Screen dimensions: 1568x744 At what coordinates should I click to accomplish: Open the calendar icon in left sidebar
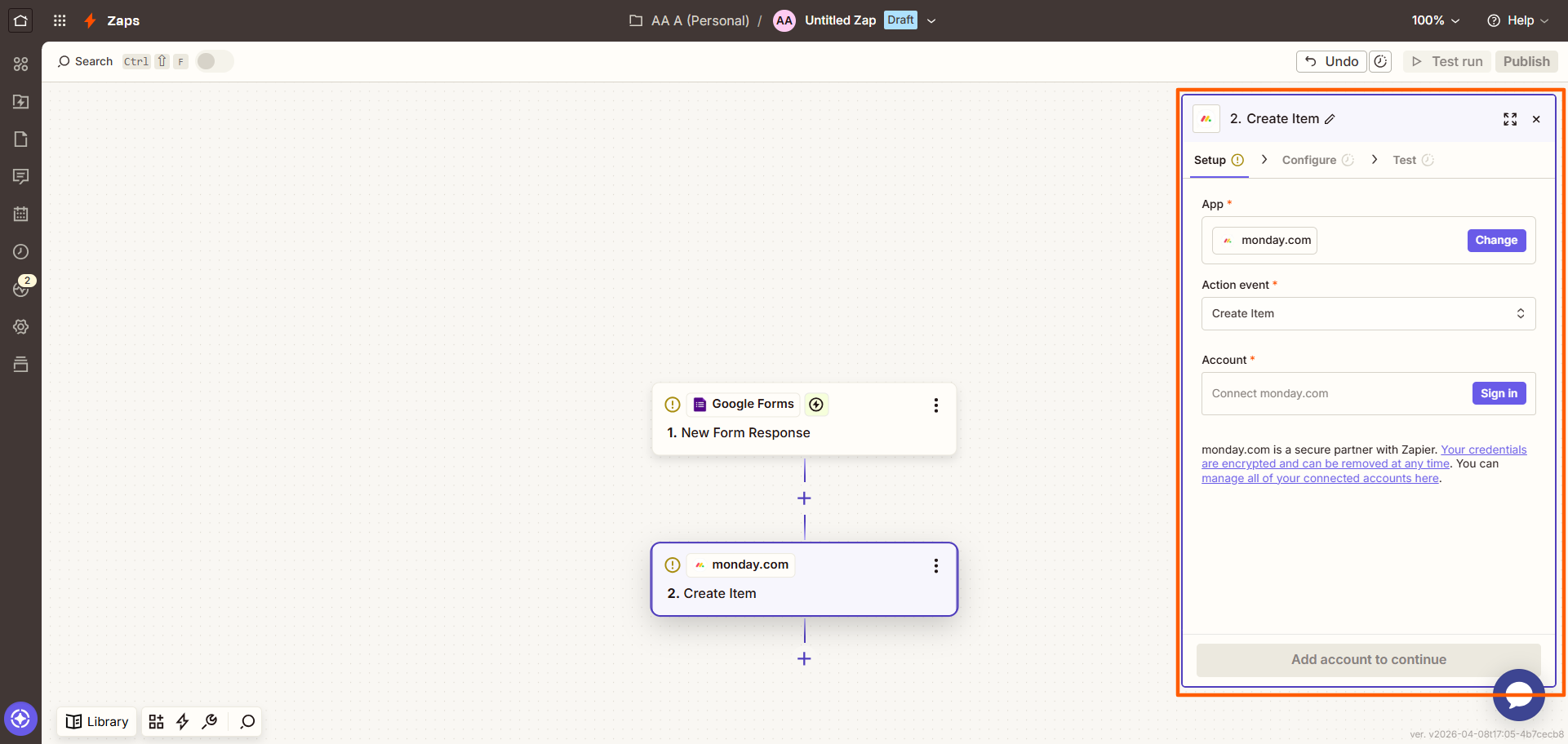tap(21, 214)
